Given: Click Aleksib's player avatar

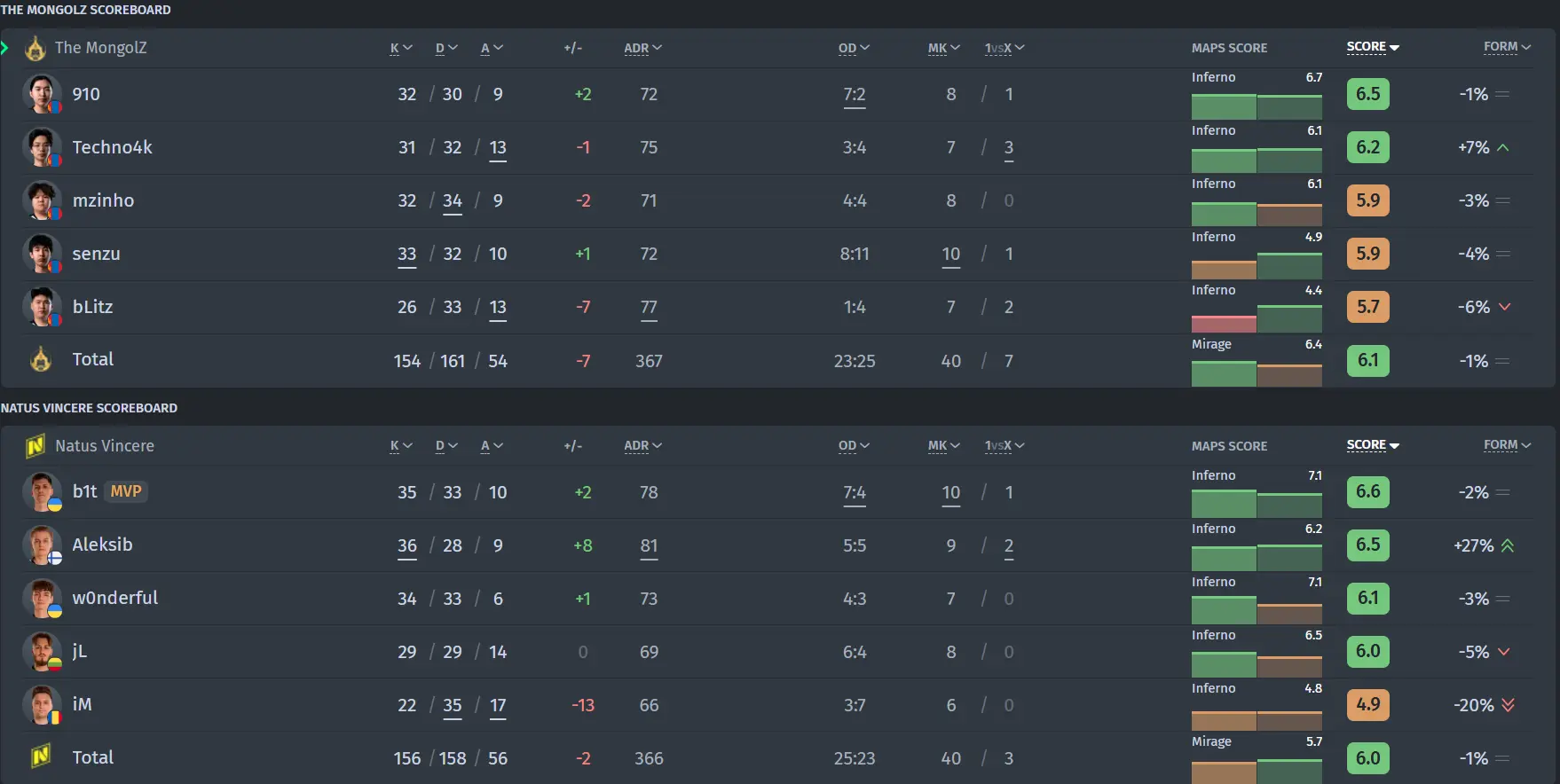Looking at the screenshot, I should [42, 545].
